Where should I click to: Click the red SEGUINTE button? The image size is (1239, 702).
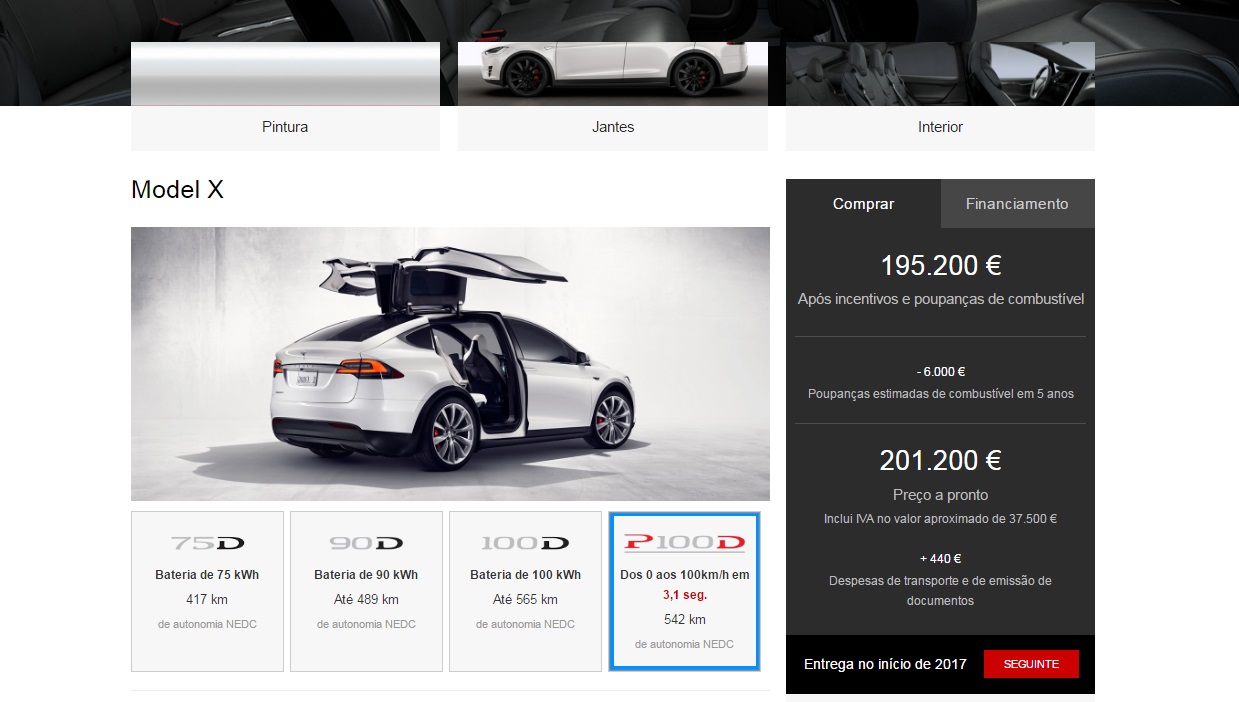(x=1031, y=663)
